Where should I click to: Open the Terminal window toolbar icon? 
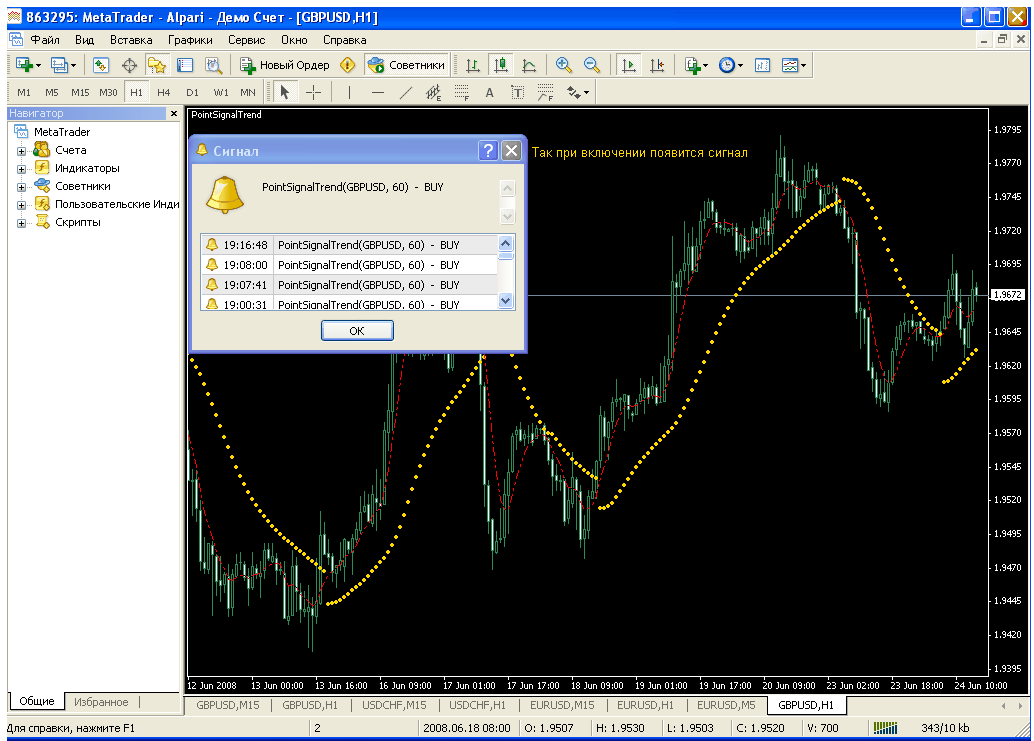coord(185,65)
